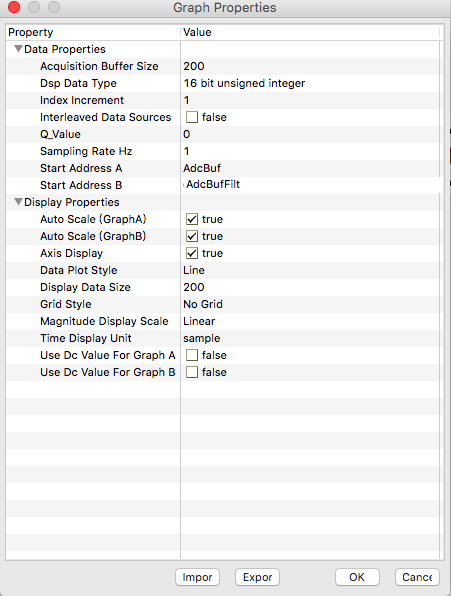This screenshot has width=451, height=596.
Task: Confirm with the OK button
Action: tap(357, 577)
